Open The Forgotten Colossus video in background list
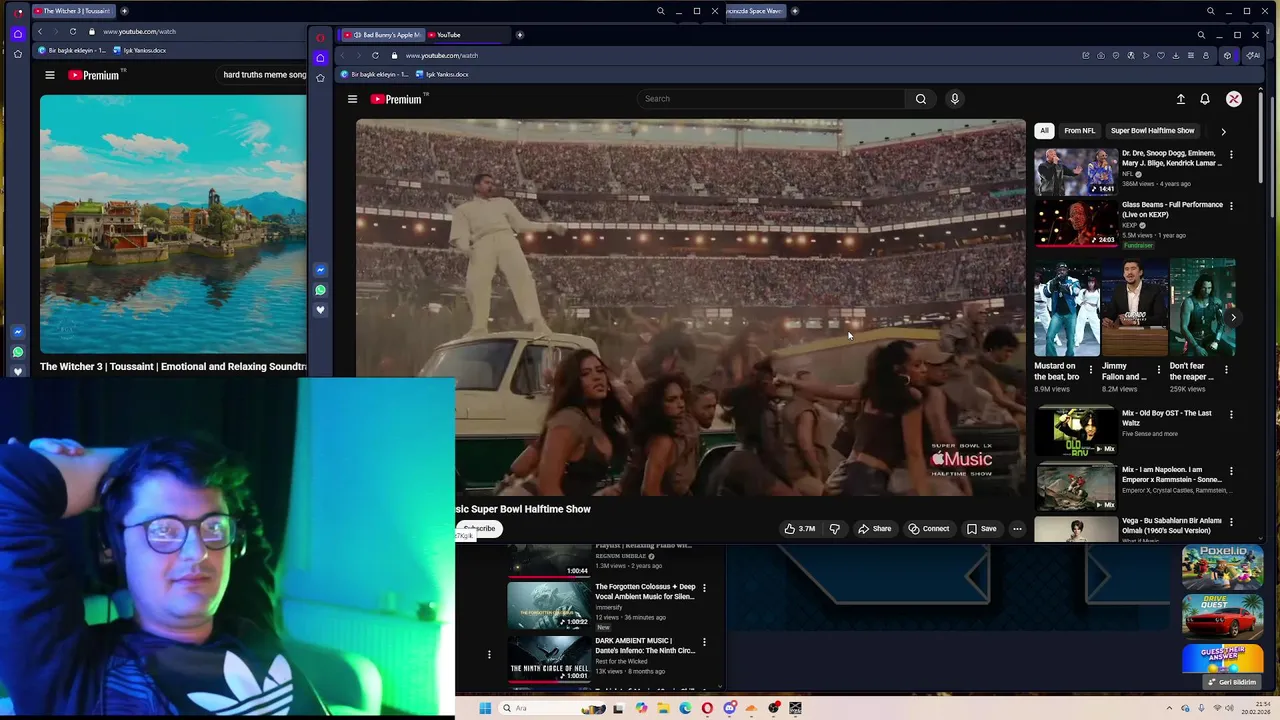This screenshot has height=720, width=1280. (x=549, y=604)
